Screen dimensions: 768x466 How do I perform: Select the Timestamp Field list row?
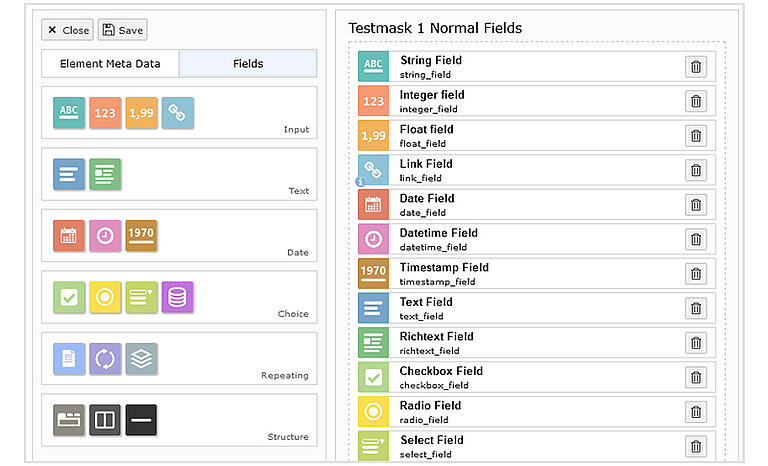[520, 273]
